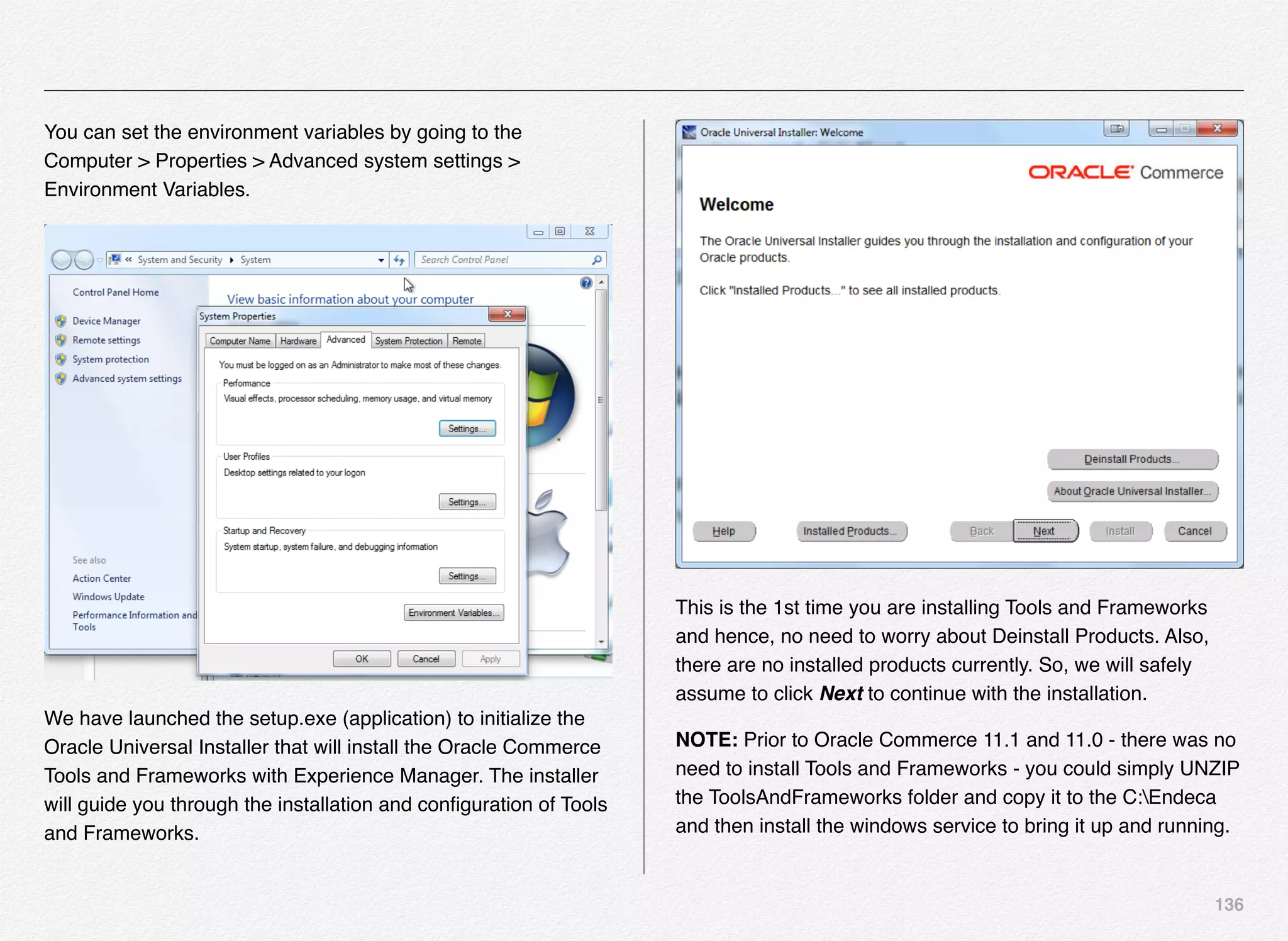Click the Control Panel vertical scrollbar thumb
1288x941 pixels.
tap(602, 399)
